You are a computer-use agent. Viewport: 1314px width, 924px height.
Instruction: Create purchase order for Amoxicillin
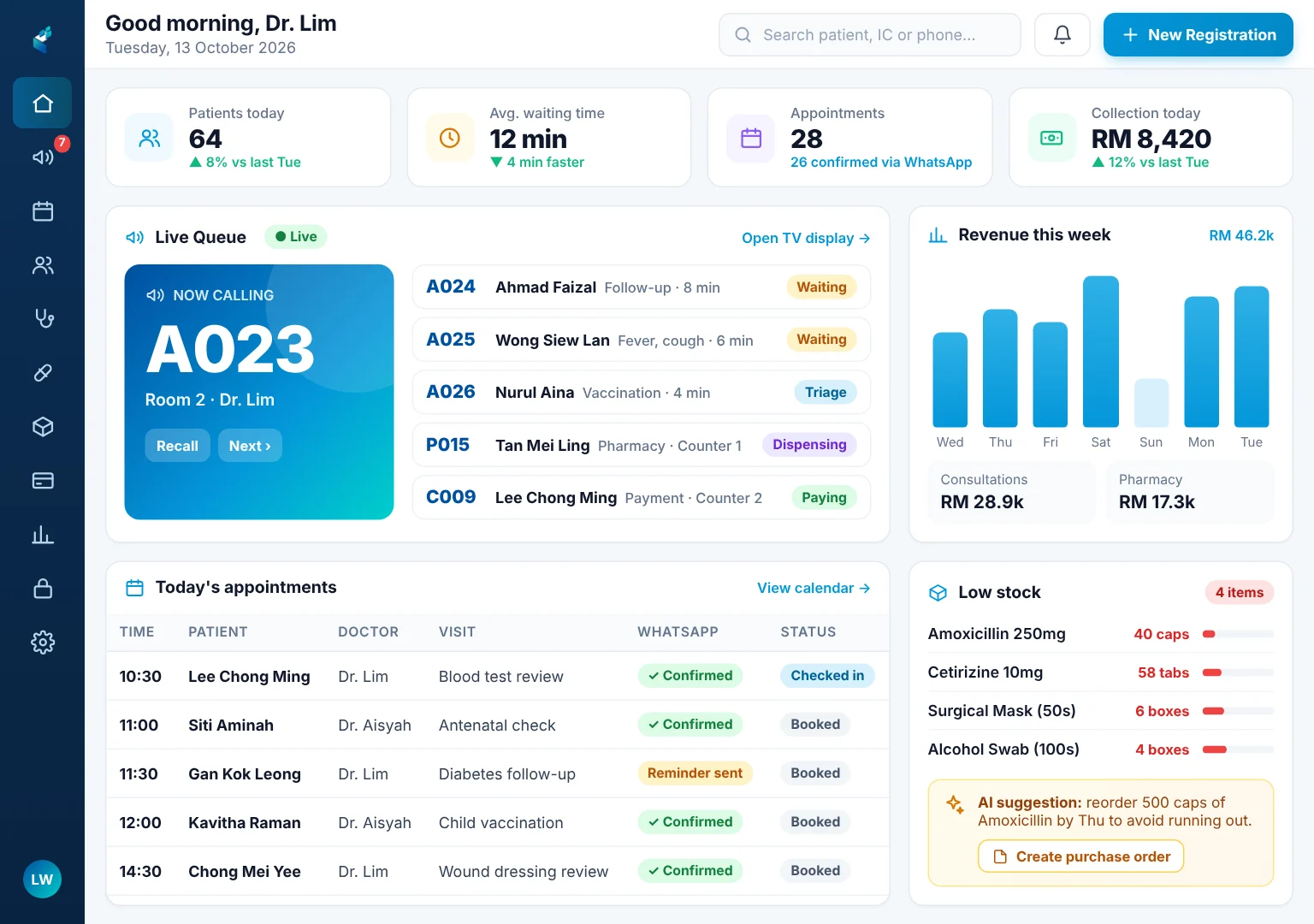[1081, 856]
